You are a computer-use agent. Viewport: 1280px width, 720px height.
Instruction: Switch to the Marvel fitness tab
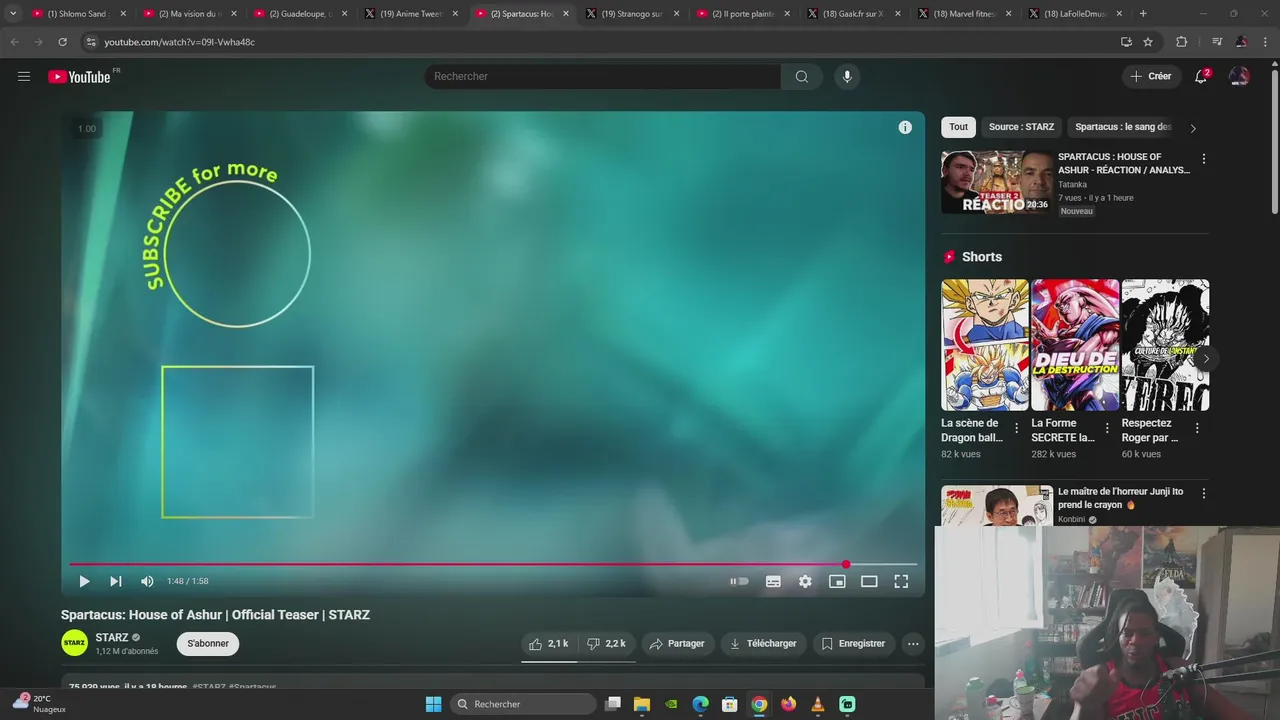[x=963, y=14]
